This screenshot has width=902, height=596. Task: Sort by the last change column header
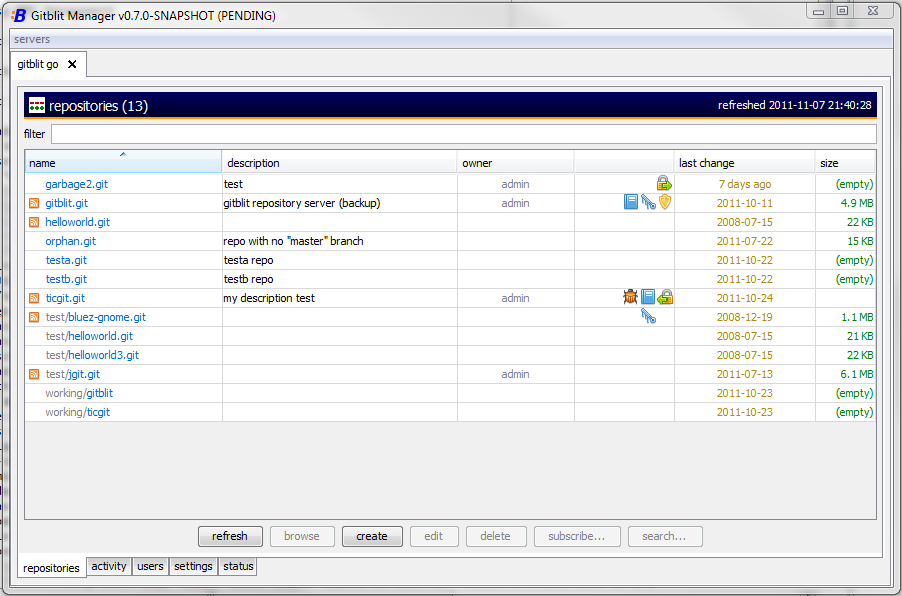(x=744, y=163)
